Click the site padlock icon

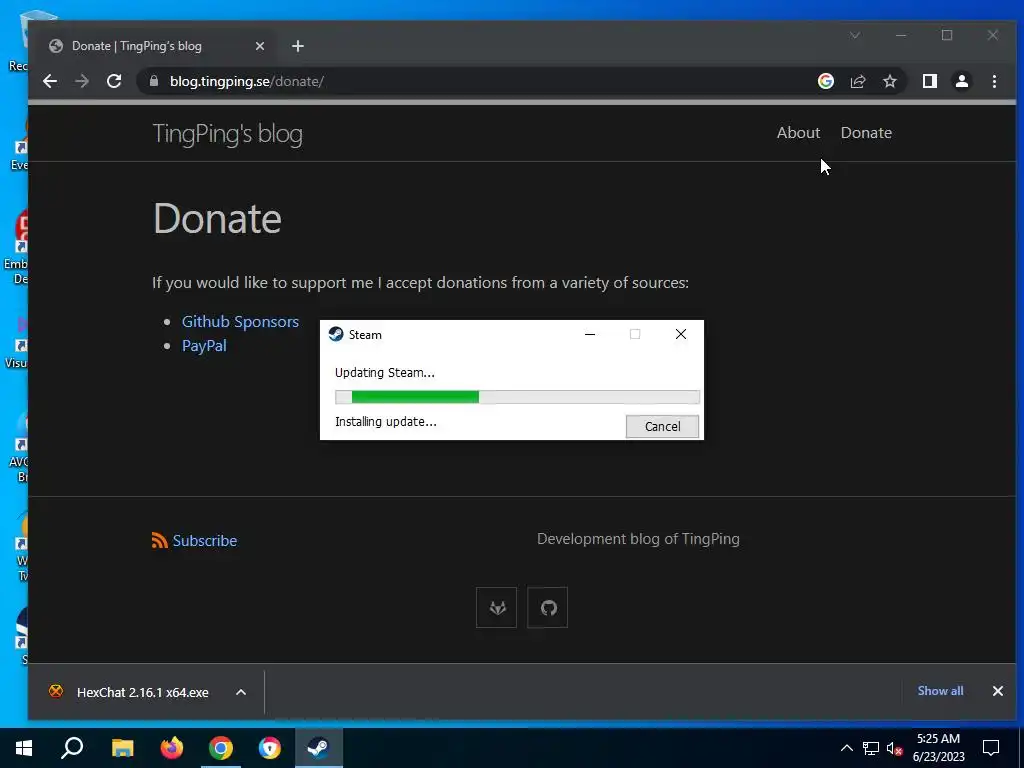(154, 81)
